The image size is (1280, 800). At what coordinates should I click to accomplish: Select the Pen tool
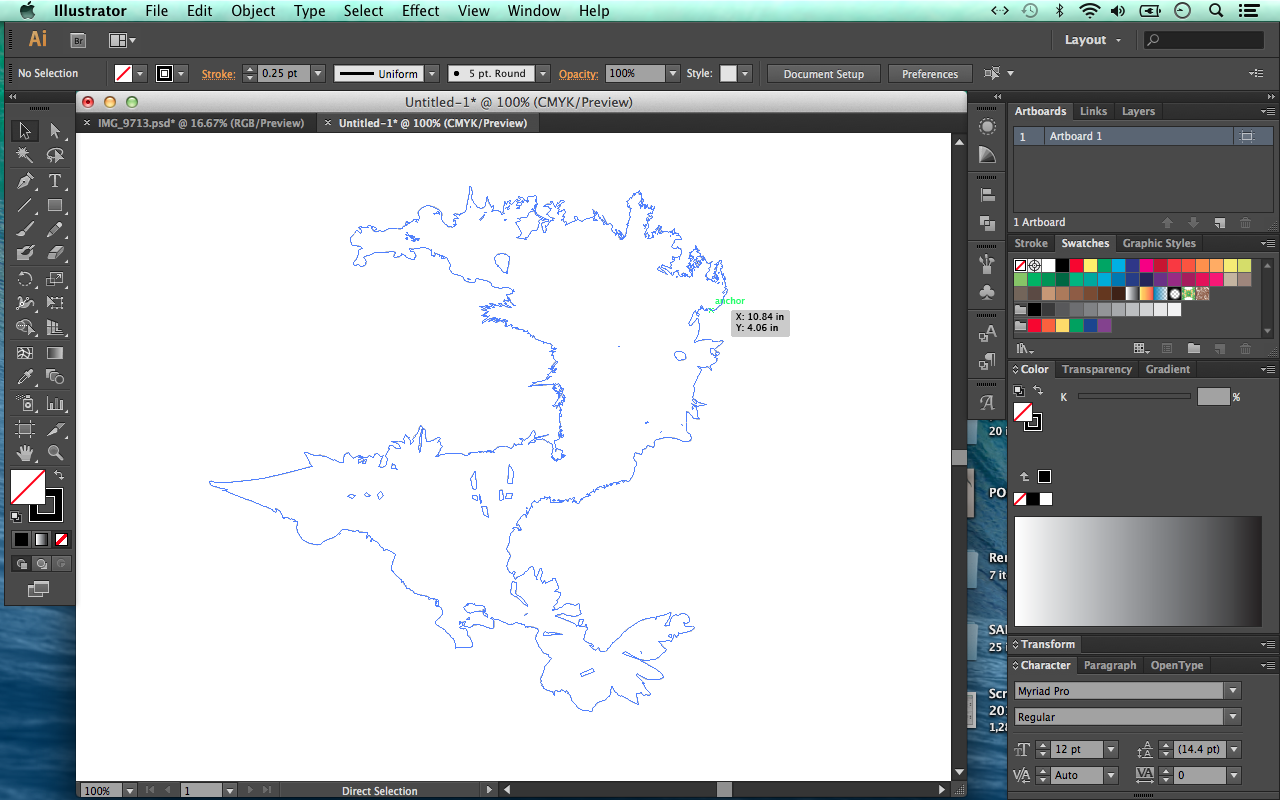25,181
